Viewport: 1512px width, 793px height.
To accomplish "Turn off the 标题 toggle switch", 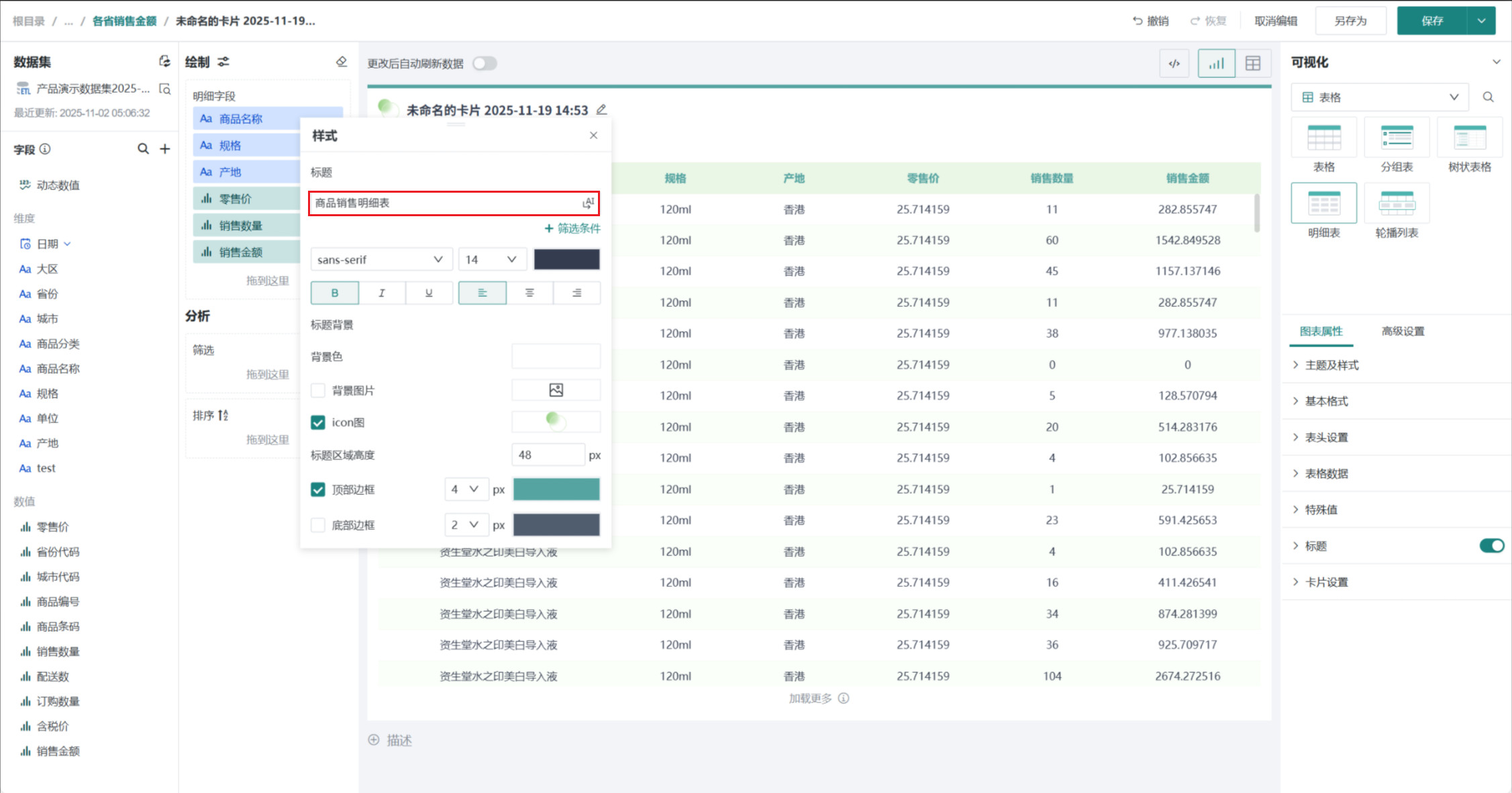I will click(x=1491, y=545).
